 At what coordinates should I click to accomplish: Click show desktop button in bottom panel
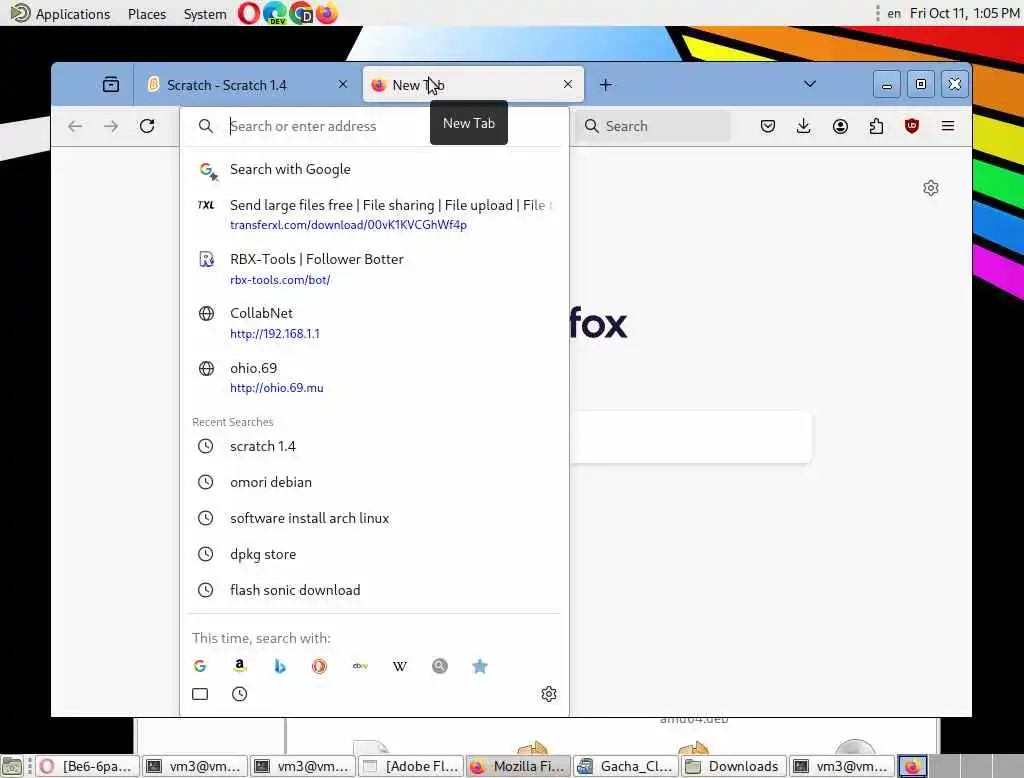[x=12, y=766]
